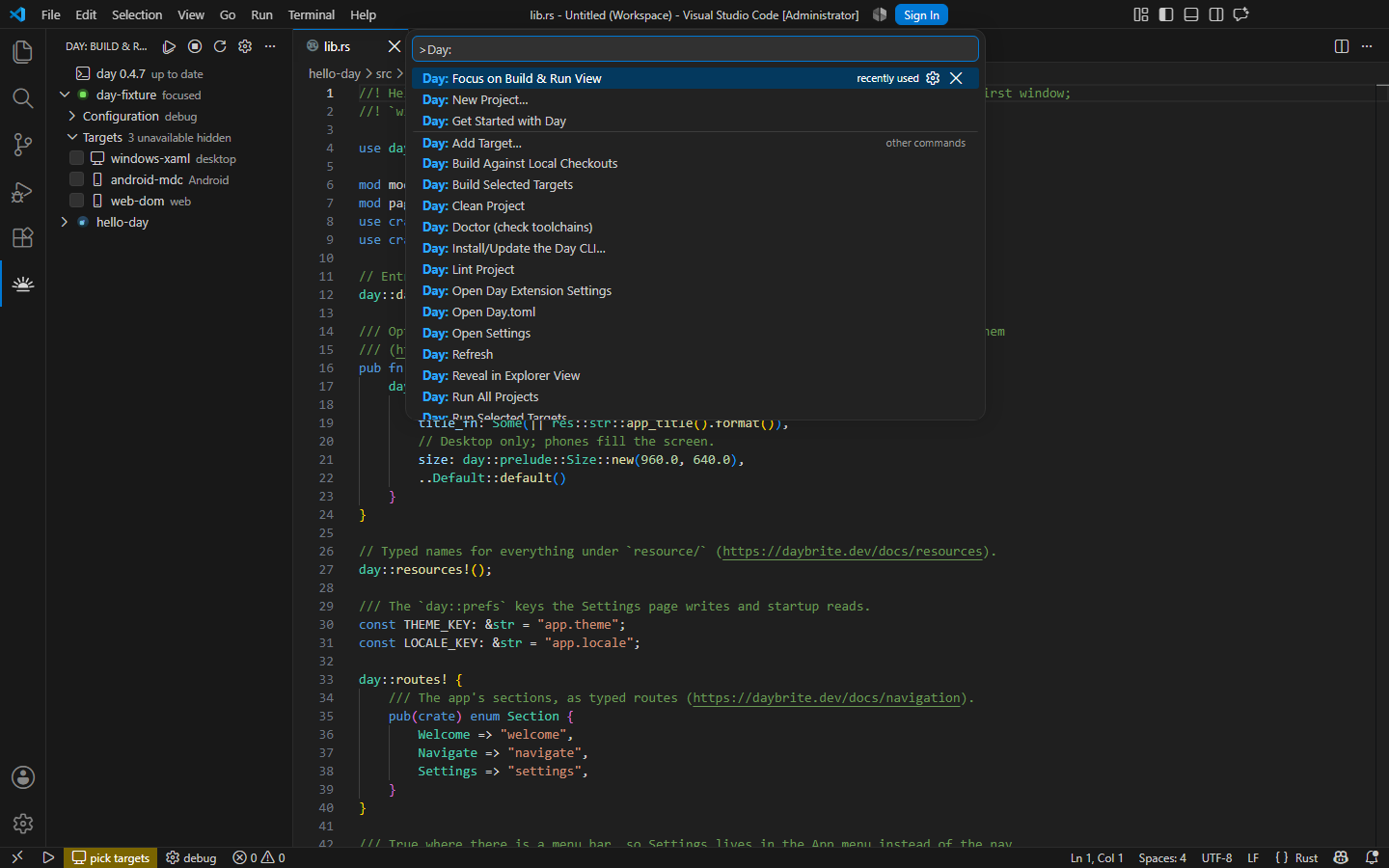
Task: Open the File menu
Action: pos(51,14)
